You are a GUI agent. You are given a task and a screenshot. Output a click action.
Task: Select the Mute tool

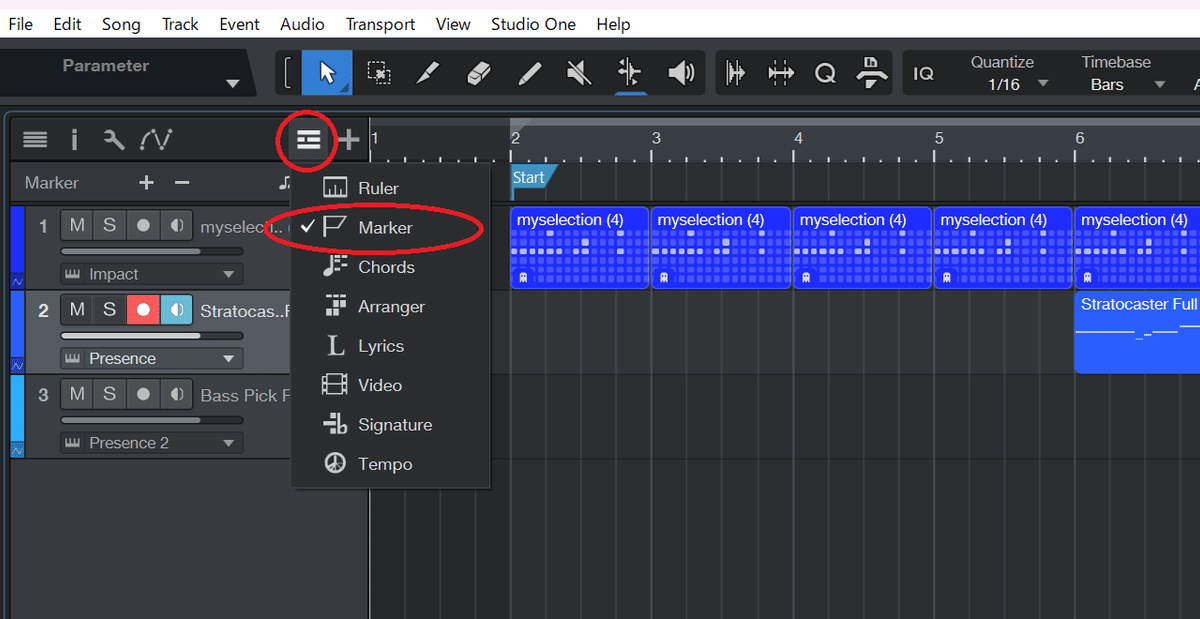click(578, 72)
